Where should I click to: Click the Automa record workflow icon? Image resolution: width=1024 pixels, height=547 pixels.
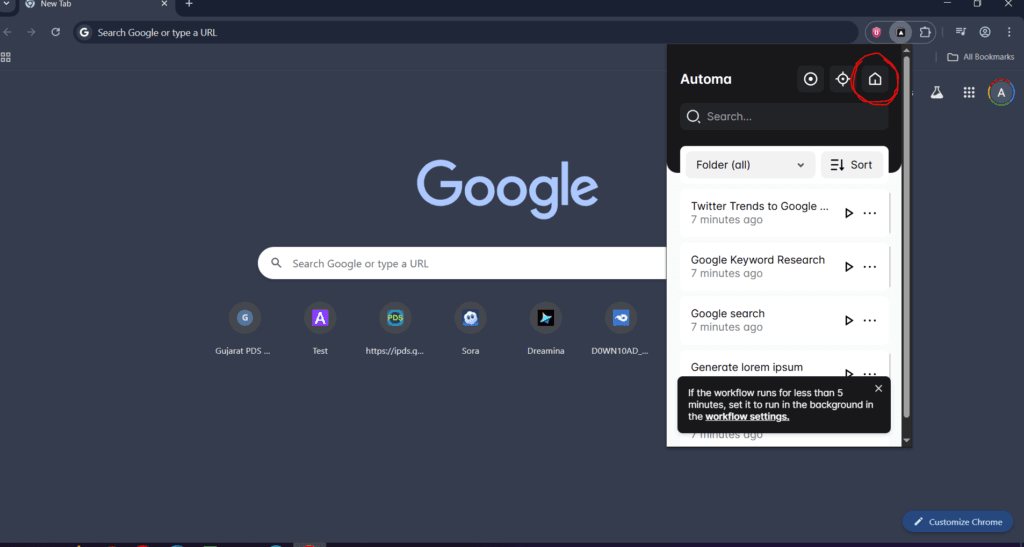[811, 80]
